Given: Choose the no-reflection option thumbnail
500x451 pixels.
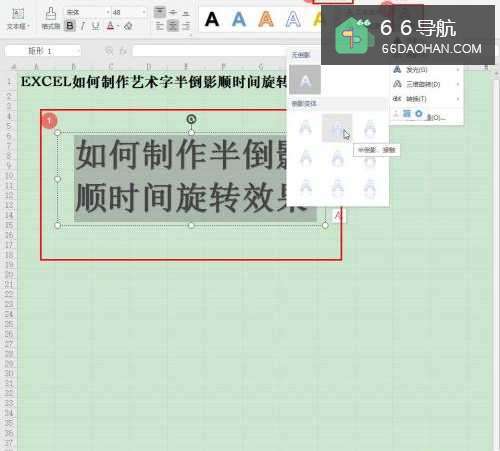Looking at the screenshot, I should (x=305, y=80).
